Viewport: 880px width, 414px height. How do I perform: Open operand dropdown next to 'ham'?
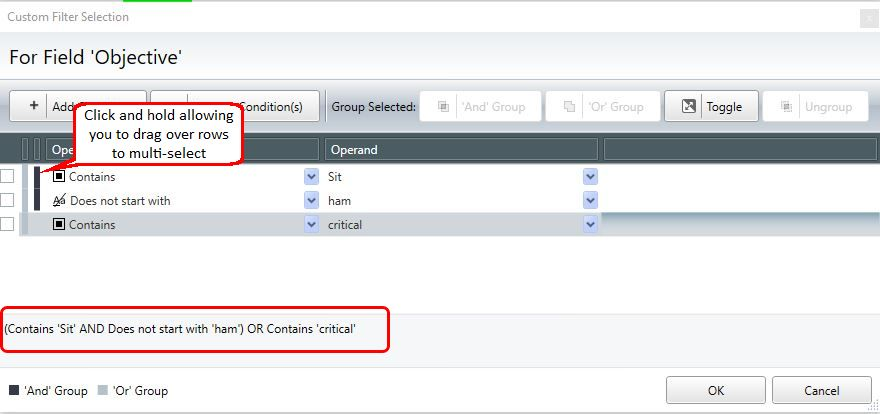click(x=590, y=200)
